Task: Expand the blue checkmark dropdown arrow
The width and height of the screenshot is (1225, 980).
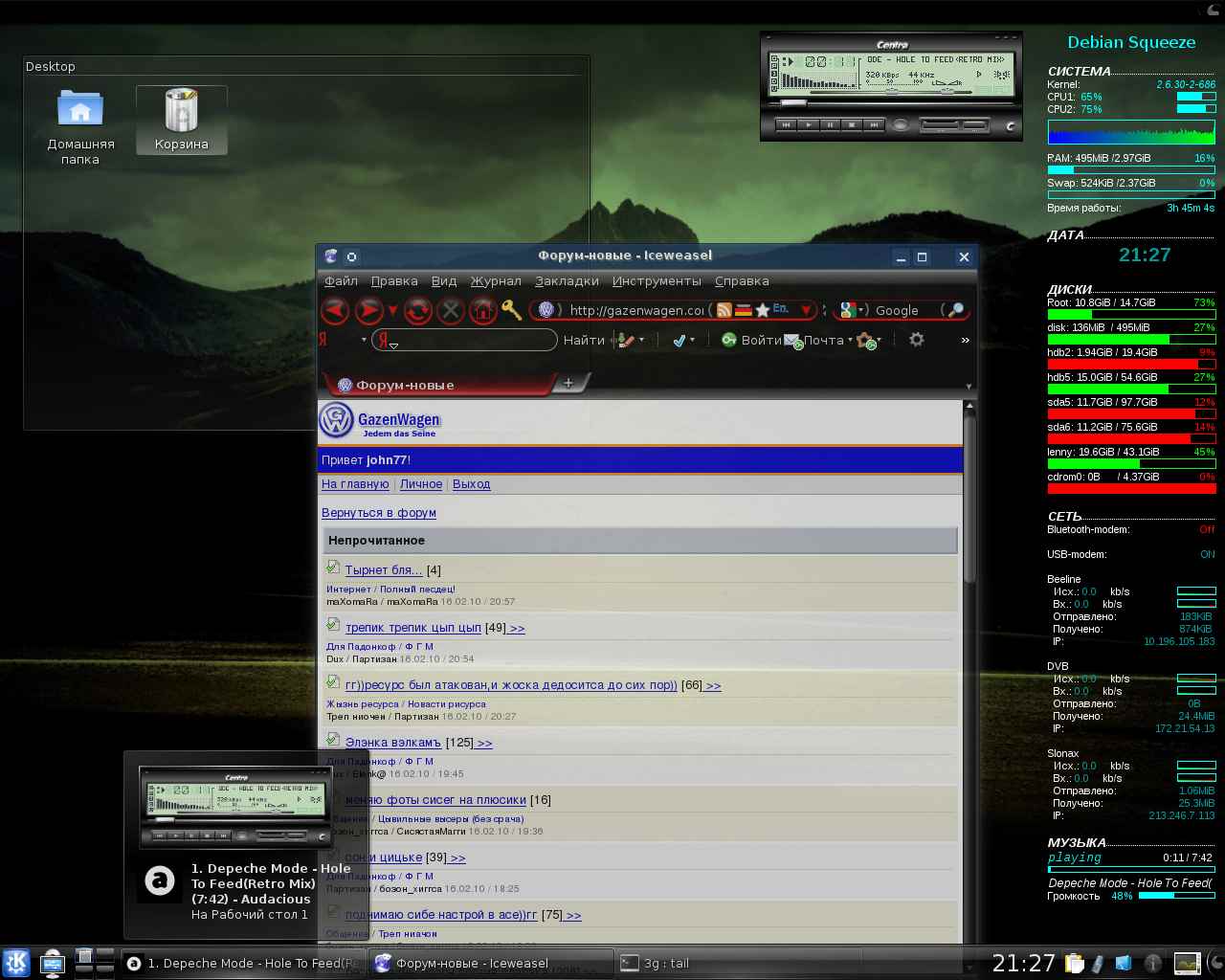Action: click(692, 341)
